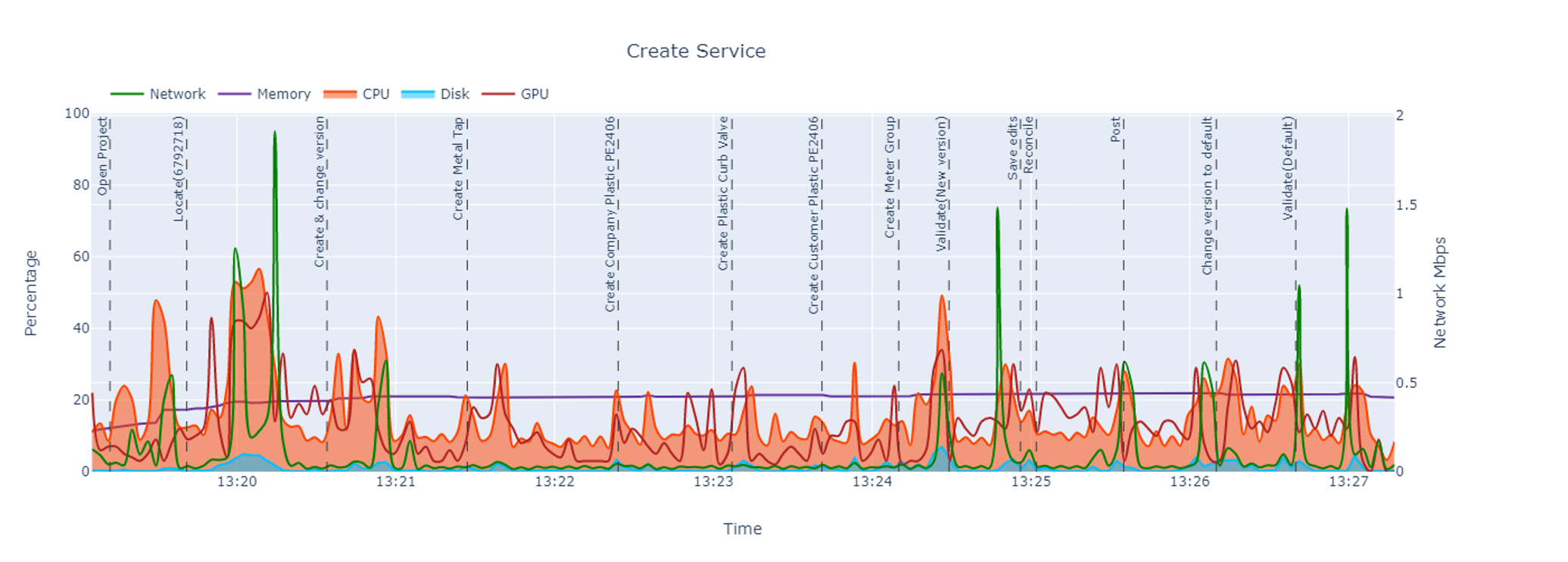Click the 13:25 time axis tick label

(x=1031, y=482)
